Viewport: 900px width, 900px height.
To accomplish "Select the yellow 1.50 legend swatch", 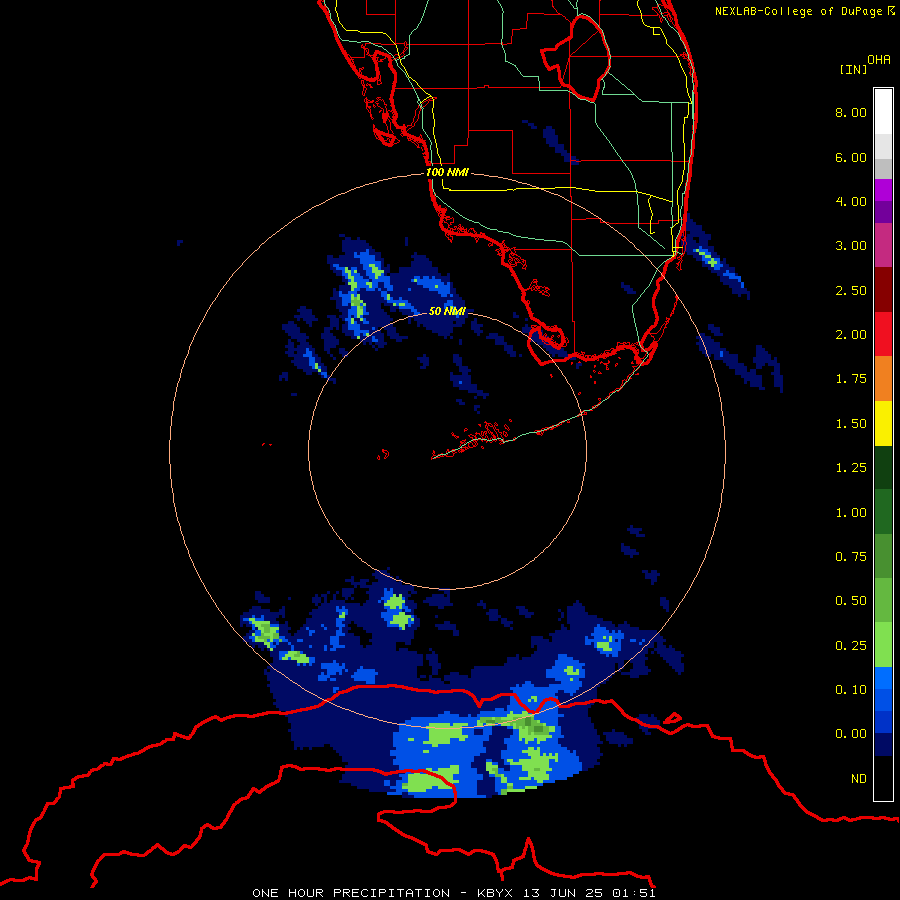I will tap(883, 423).
